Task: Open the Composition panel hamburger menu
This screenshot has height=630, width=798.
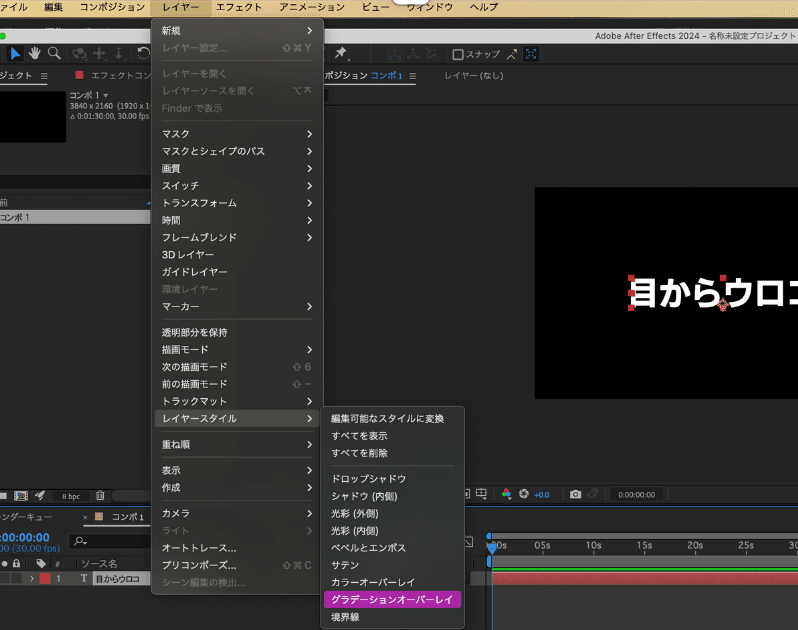Action: pyautogui.click(x=413, y=76)
